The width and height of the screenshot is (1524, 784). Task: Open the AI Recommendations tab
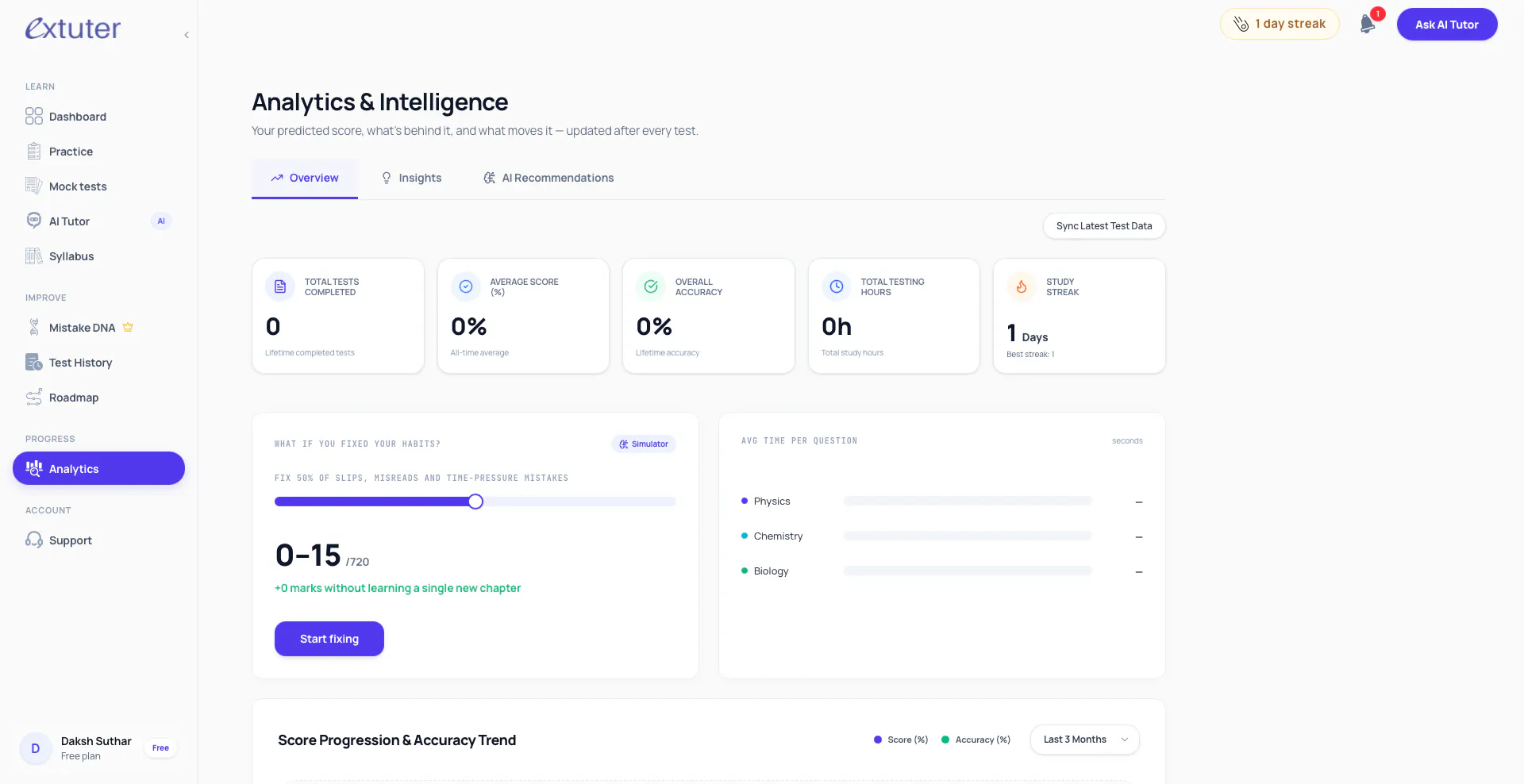548,178
